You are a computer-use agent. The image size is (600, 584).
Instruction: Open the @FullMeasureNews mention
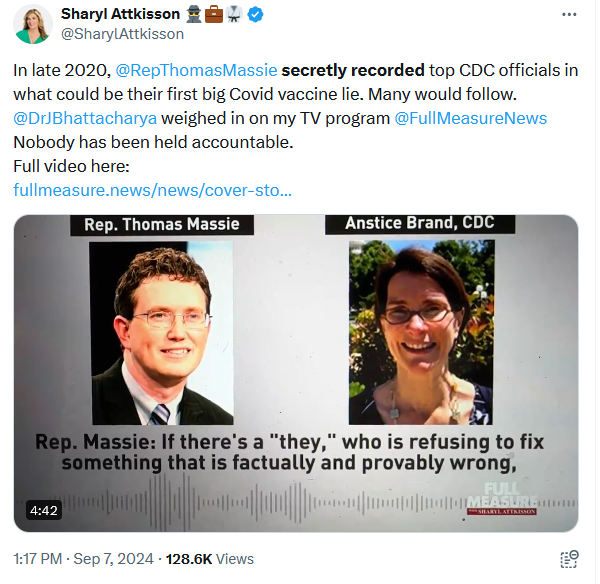[x=470, y=118]
